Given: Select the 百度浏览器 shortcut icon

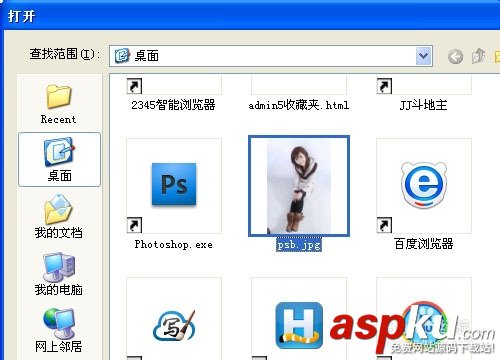Looking at the screenshot, I should coord(424,185).
